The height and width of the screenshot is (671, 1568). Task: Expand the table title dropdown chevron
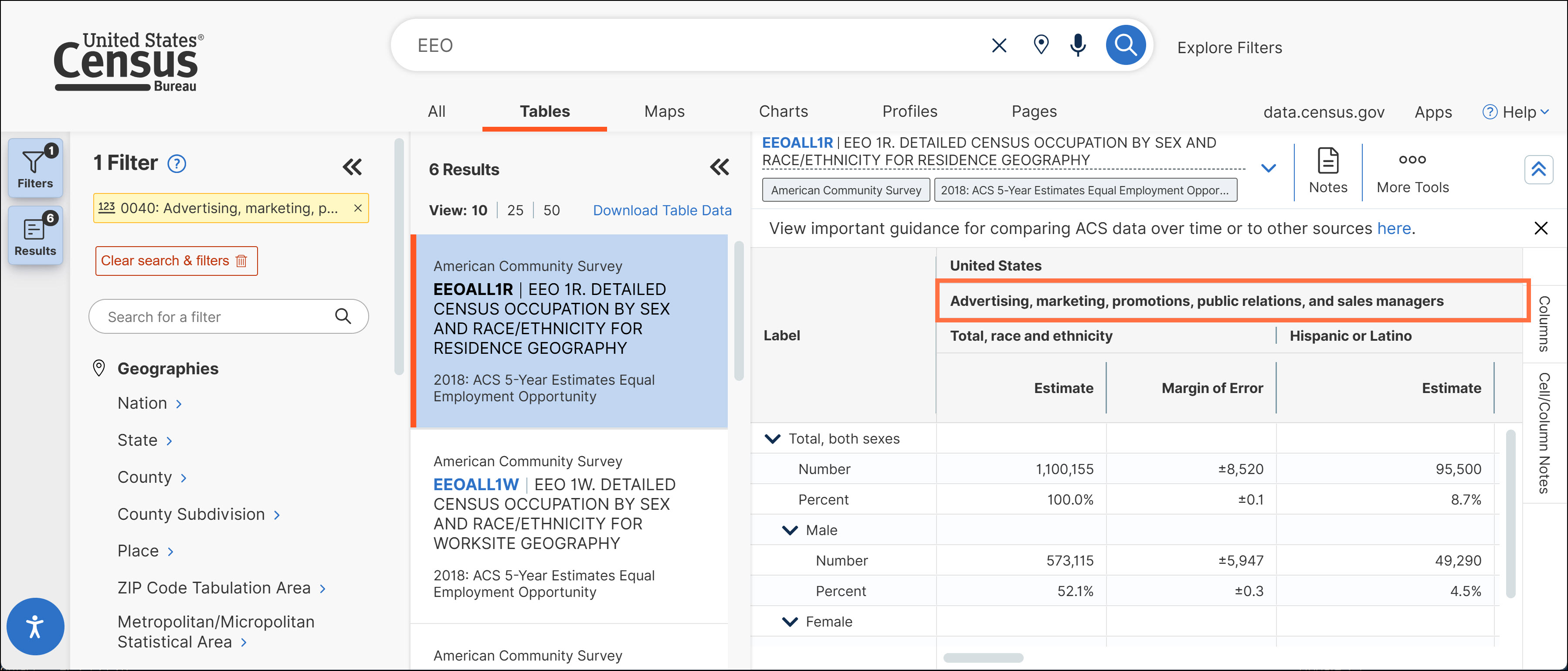point(1268,168)
